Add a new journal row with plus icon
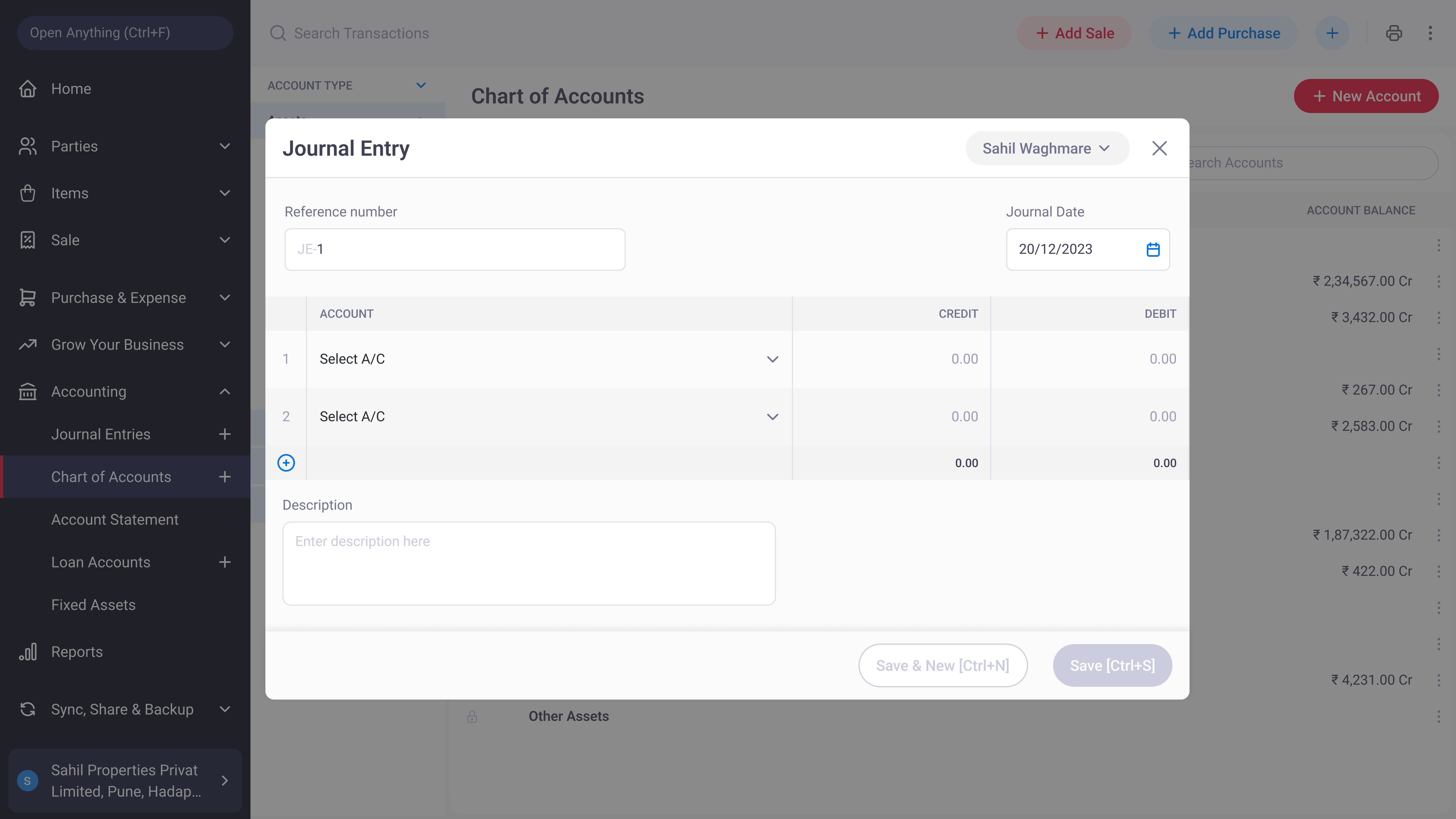The width and height of the screenshot is (1456, 819). 286,463
